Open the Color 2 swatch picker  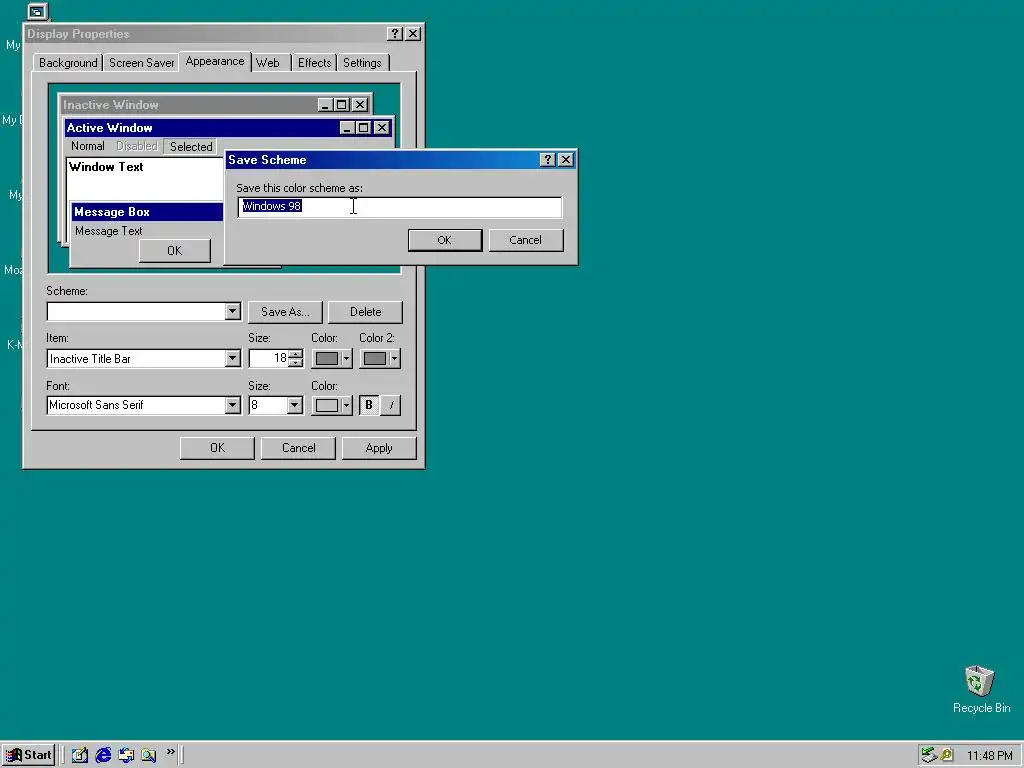(x=379, y=359)
